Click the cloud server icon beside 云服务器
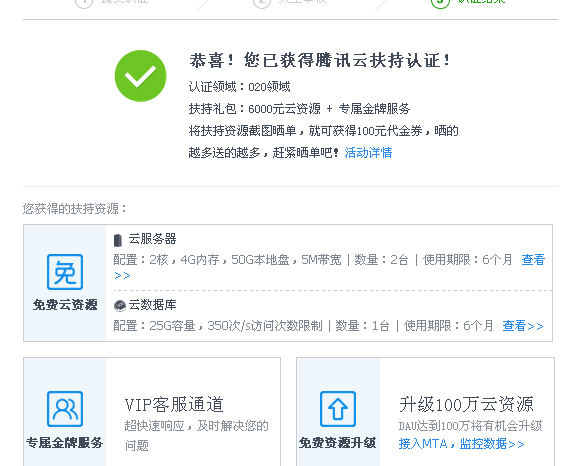 [118, 240]
